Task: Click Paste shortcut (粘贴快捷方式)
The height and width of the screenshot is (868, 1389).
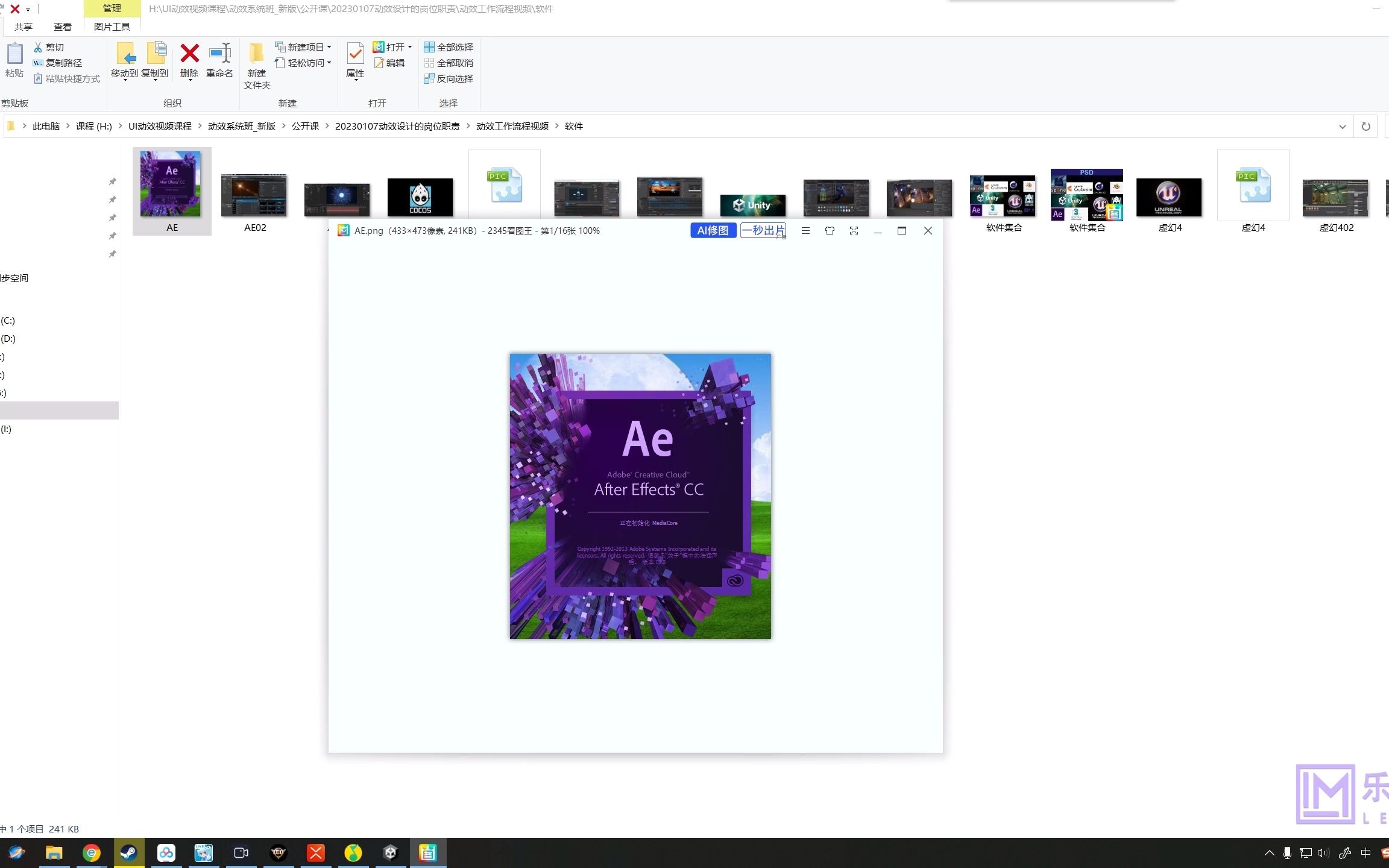Action: (67, 78)
